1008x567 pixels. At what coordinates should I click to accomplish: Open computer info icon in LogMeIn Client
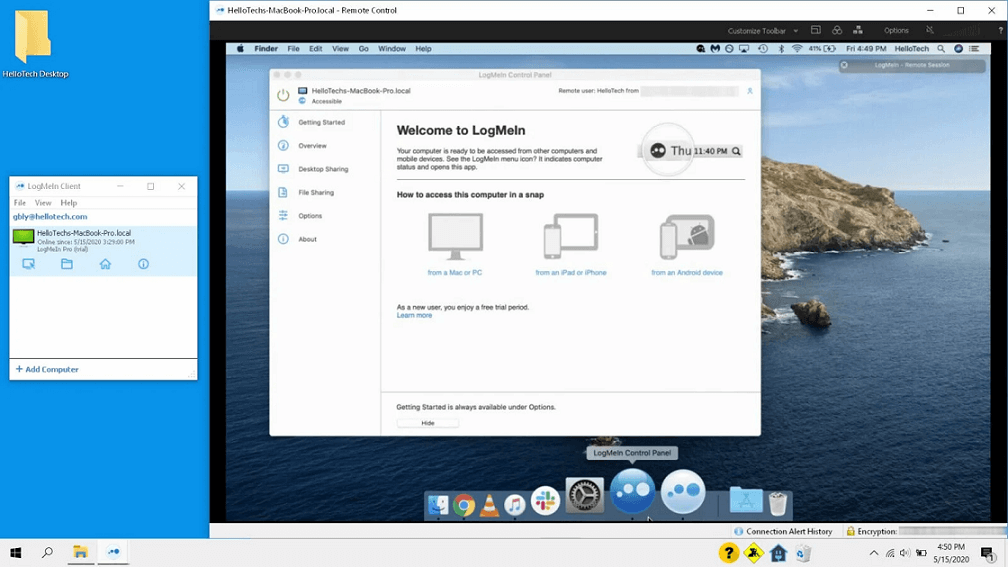click(x=143, y=264)
